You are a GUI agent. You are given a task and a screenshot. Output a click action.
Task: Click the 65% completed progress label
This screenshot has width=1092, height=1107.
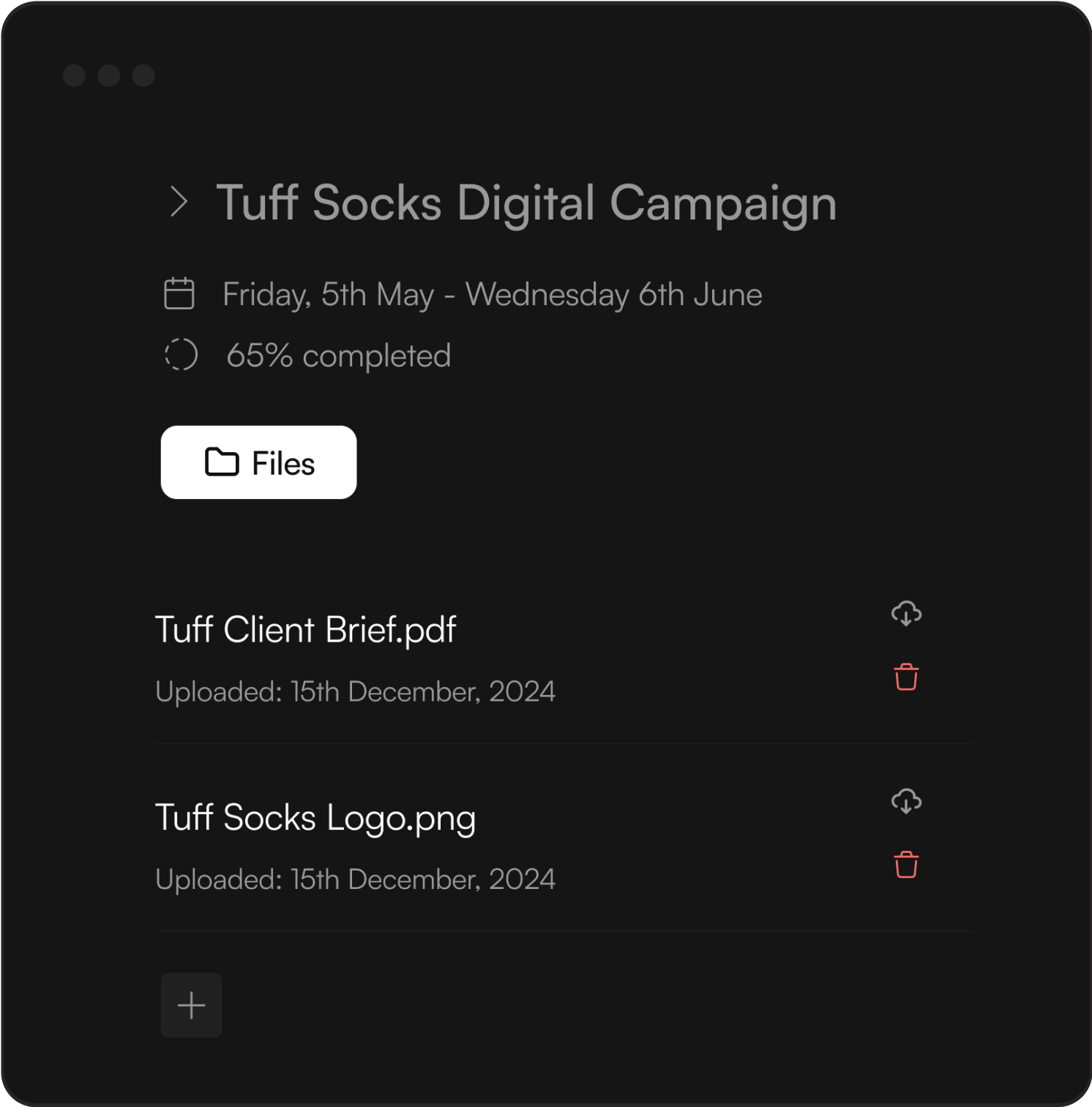coord(338,356)
